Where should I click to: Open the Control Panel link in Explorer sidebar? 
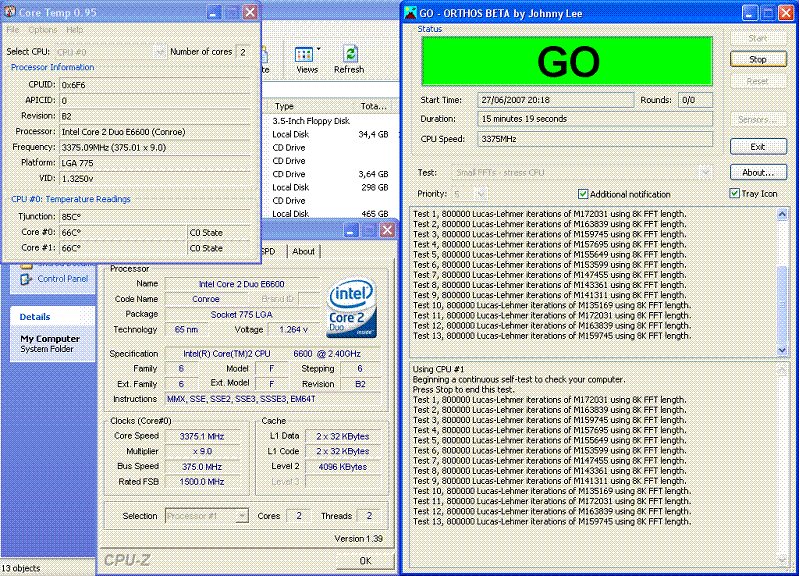62,279
